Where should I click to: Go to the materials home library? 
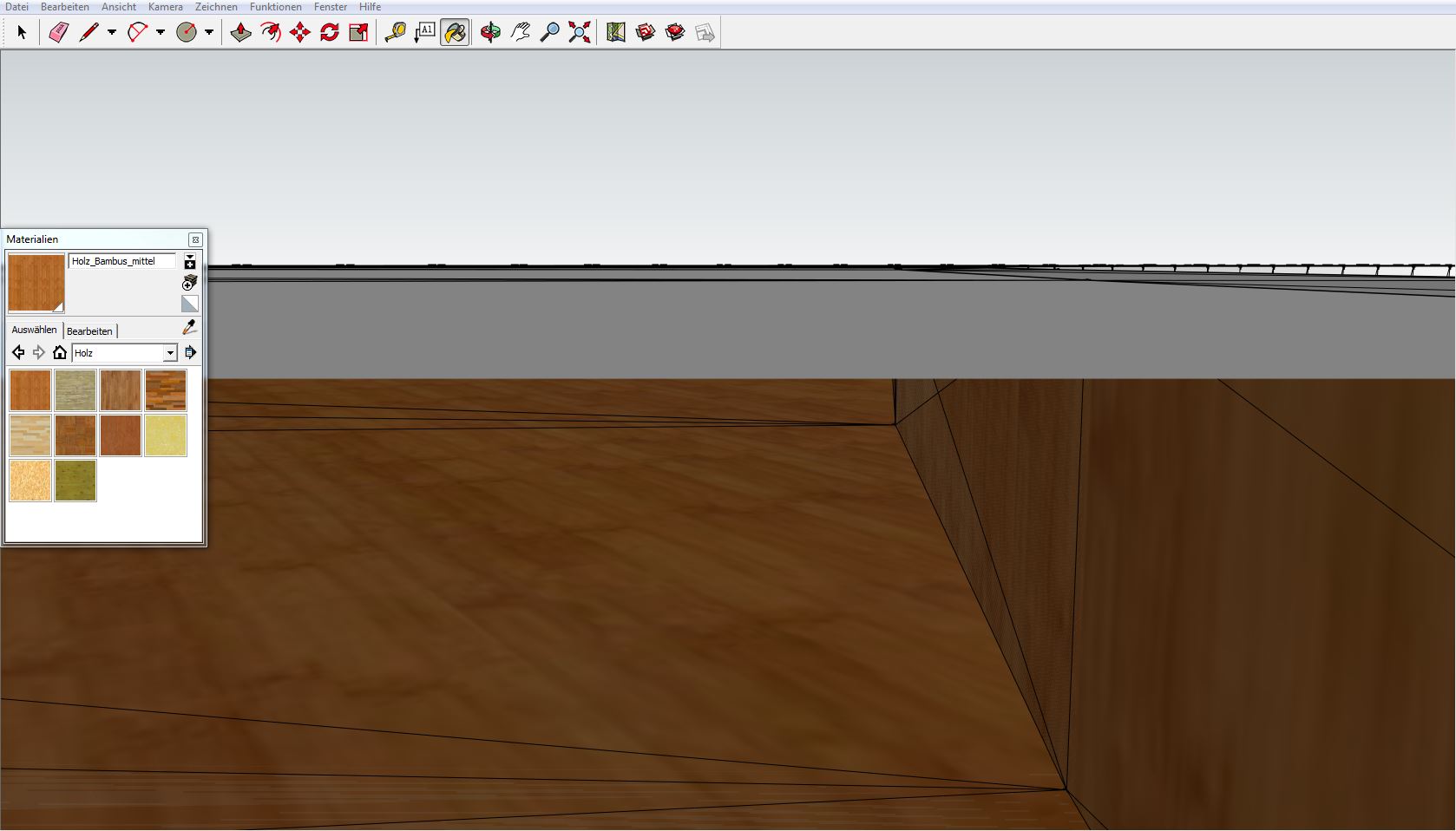tap(59, 352)
